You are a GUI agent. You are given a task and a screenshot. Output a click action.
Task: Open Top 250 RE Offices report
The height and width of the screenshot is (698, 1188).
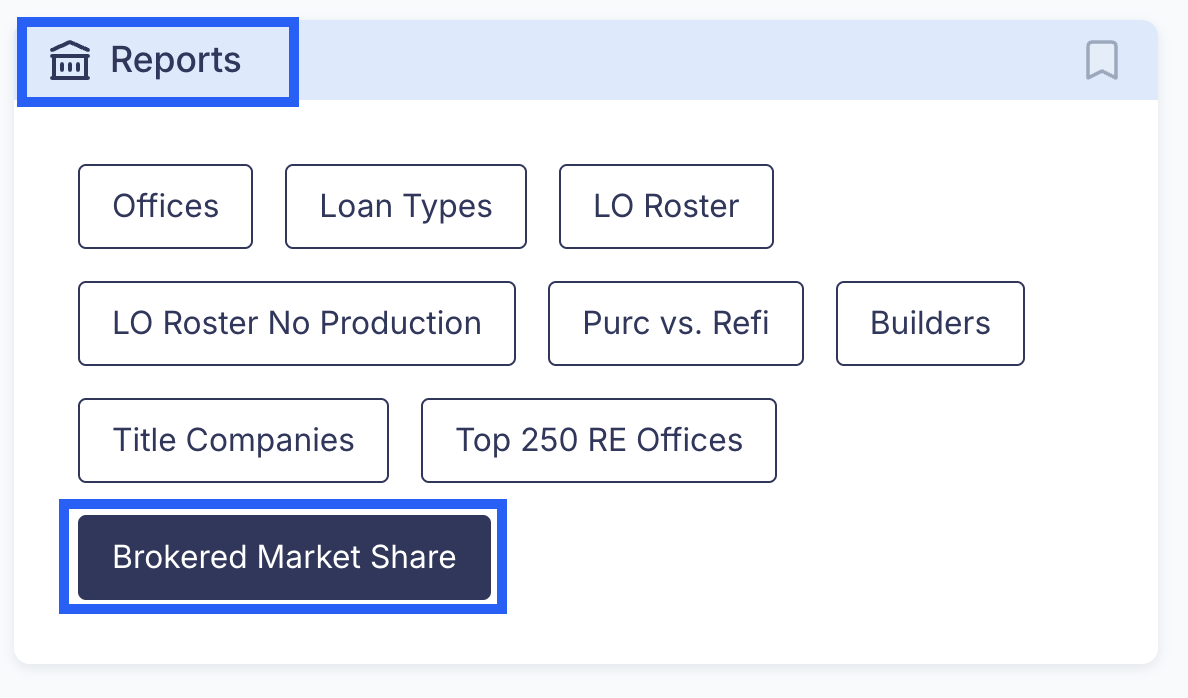(599, 440)
